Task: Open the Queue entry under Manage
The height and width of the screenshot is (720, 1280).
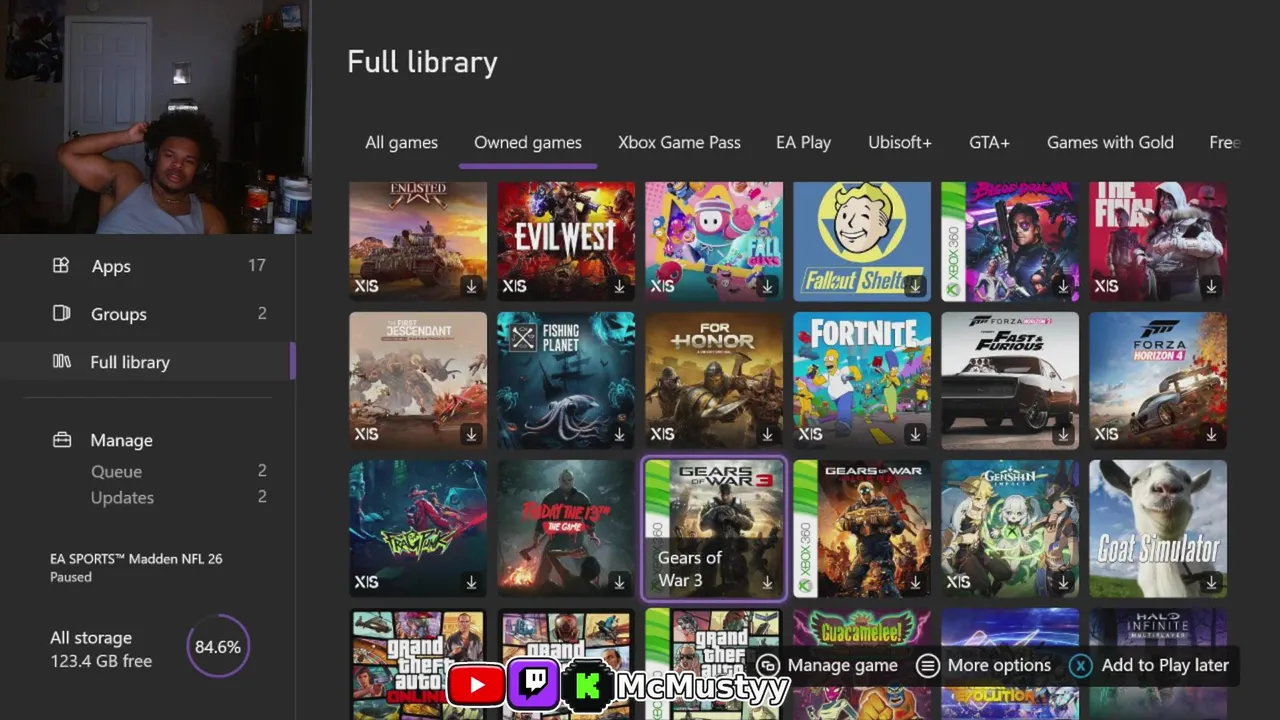Action: (x=148, y=471)
